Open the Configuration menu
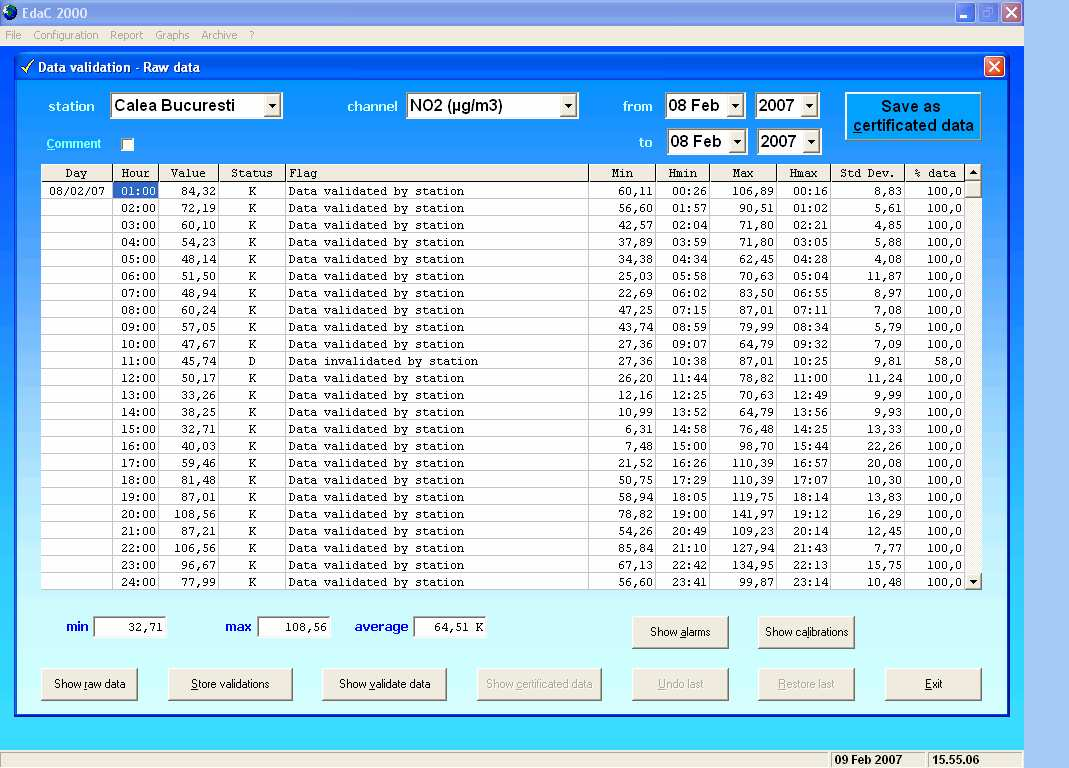1069x768 pixels. coord(65,35)
